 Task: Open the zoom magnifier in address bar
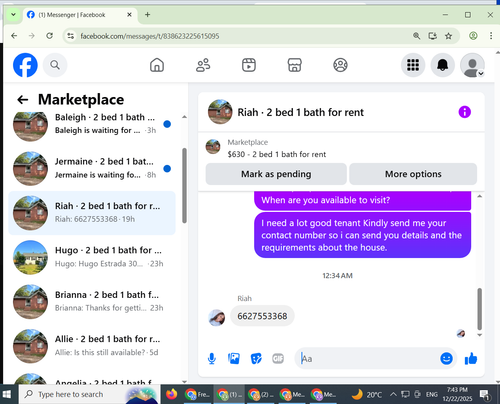[x=416, y=36]
